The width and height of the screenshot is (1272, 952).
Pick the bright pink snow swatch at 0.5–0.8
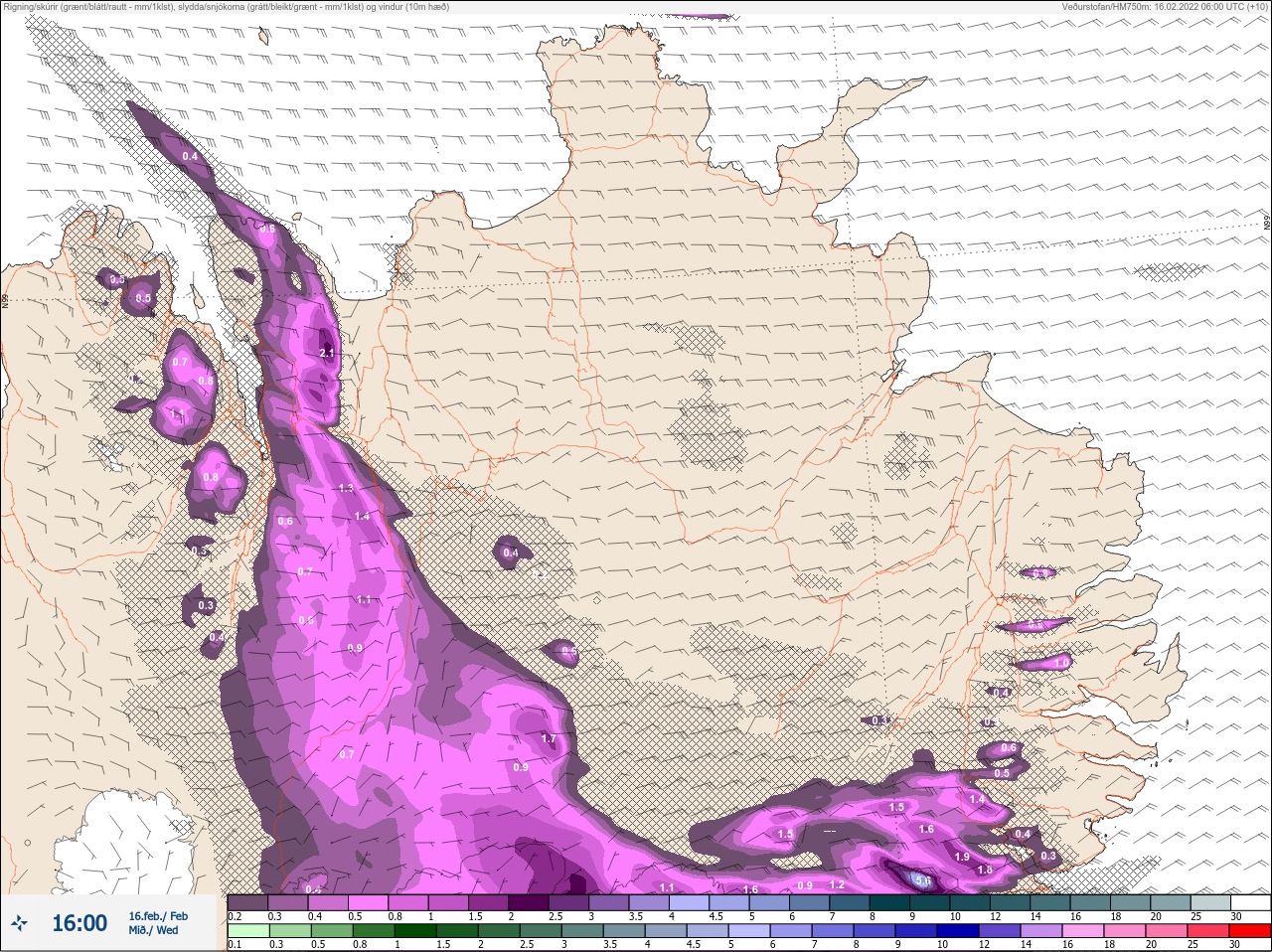pos(370,902)
